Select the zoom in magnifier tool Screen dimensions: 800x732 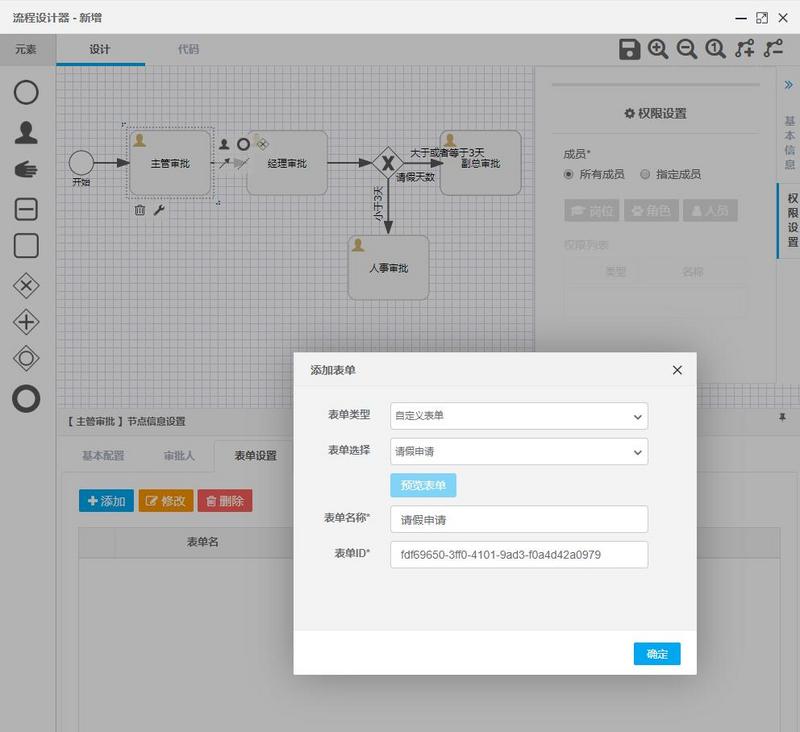click(659, 48)
